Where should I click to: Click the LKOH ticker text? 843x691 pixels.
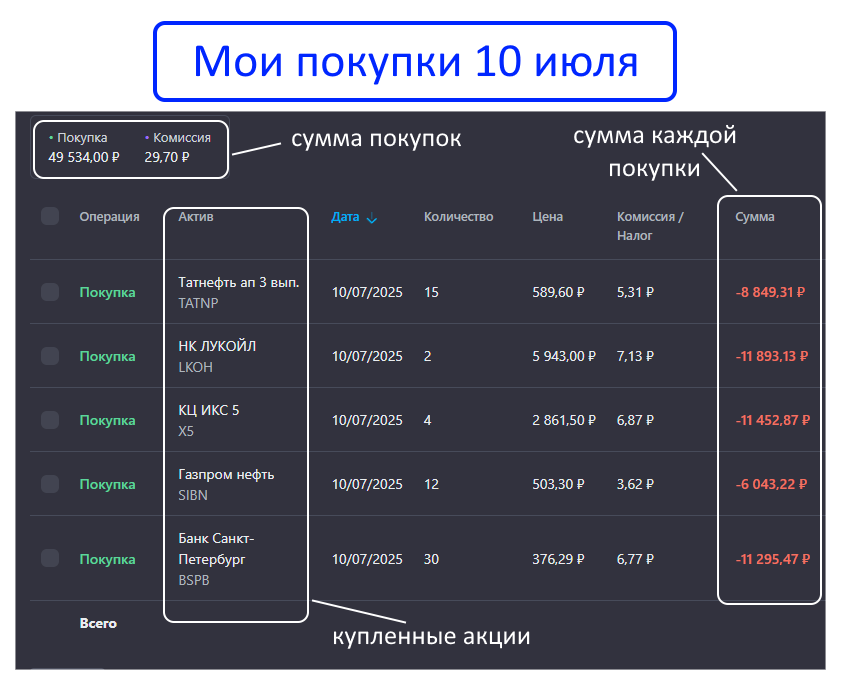tap(196, 367)
